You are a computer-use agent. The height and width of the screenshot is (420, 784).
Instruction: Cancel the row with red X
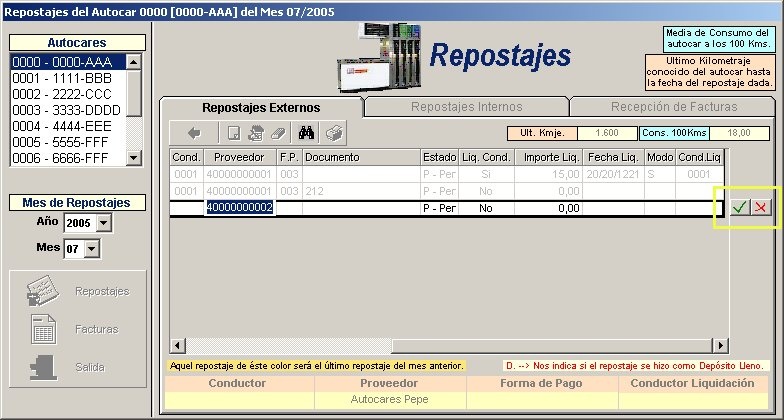[x=760, y=207]
